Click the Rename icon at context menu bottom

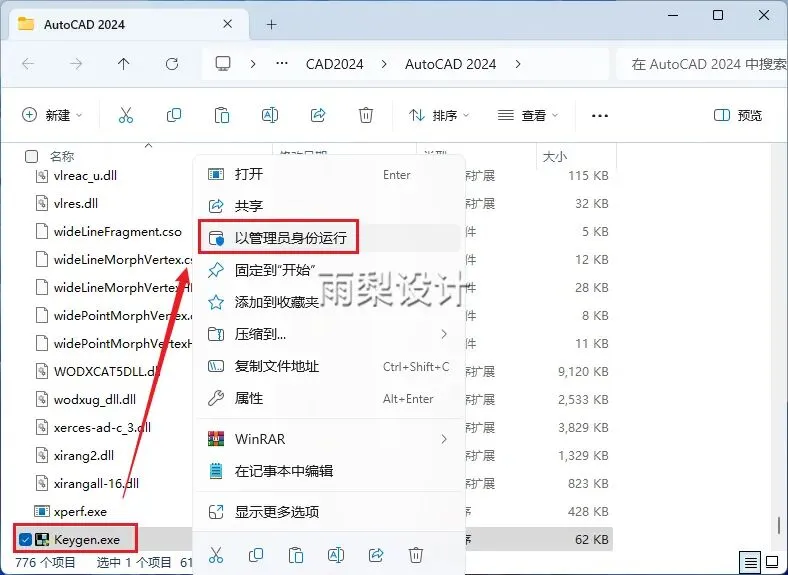[x=335, y=555]
